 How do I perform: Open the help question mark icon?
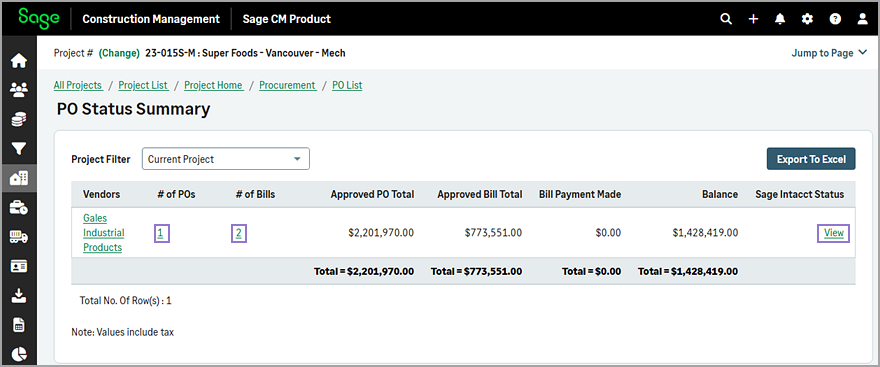coord(835,19)
